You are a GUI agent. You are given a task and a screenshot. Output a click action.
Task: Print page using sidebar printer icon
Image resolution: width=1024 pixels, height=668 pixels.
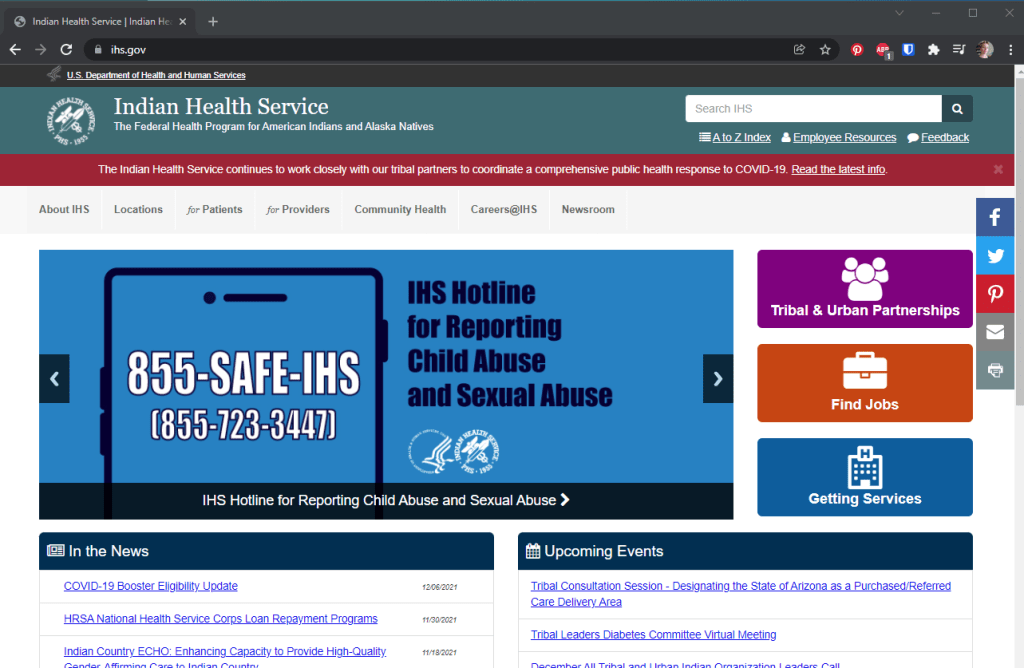pyautogui.click(x=995, y=370)
